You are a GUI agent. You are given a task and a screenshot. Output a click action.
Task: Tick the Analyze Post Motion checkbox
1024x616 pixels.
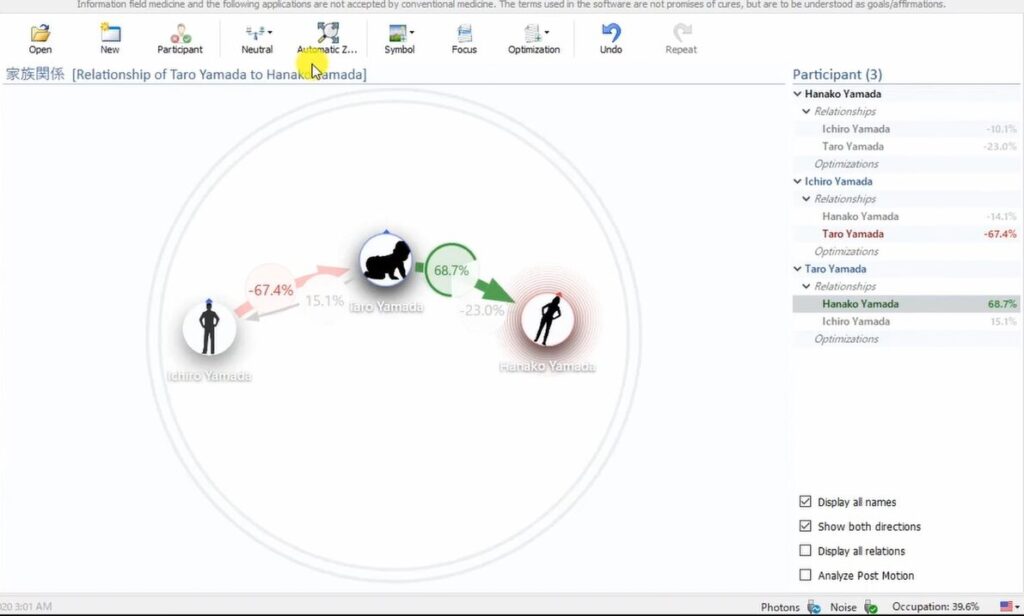[x=806, y=575]
